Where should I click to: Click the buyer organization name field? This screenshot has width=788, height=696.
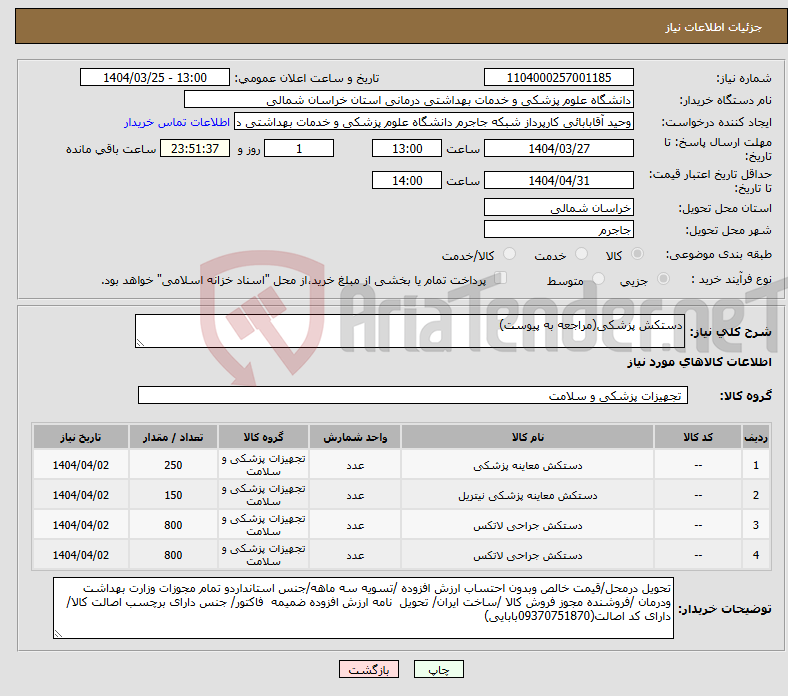pyautogui.click(x=409, y=100)
